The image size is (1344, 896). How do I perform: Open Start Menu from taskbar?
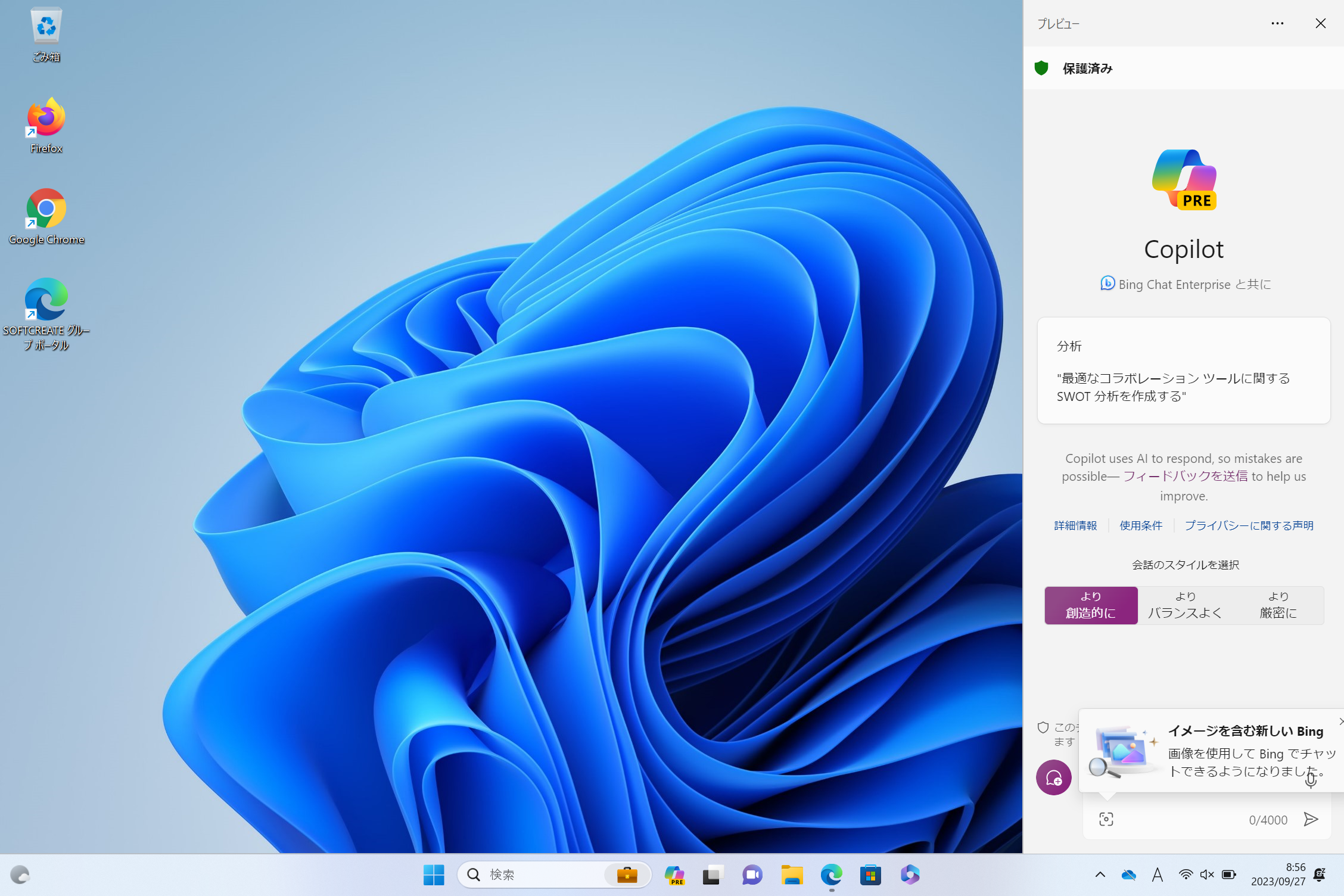[434, 875]
